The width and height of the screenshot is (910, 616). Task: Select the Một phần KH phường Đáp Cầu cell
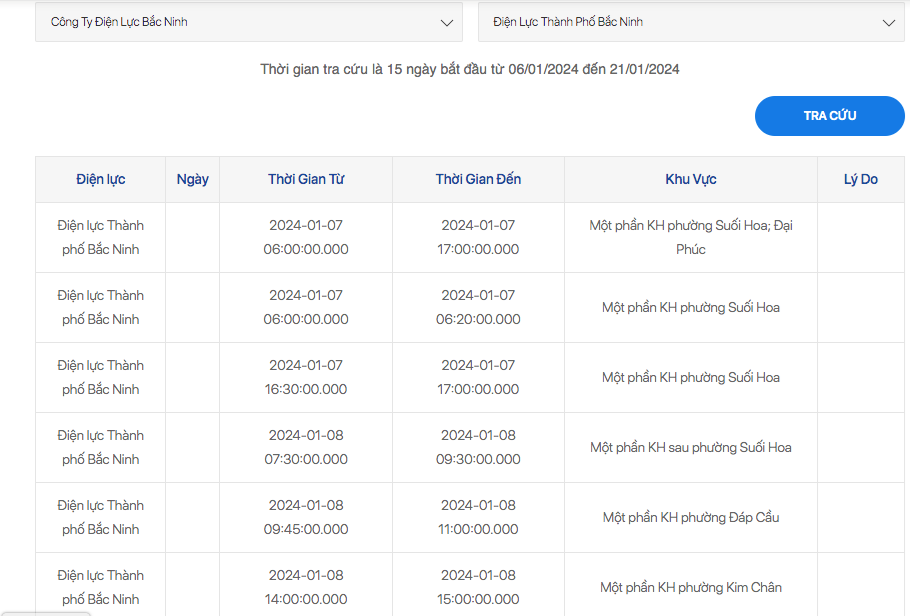[691, 517]
